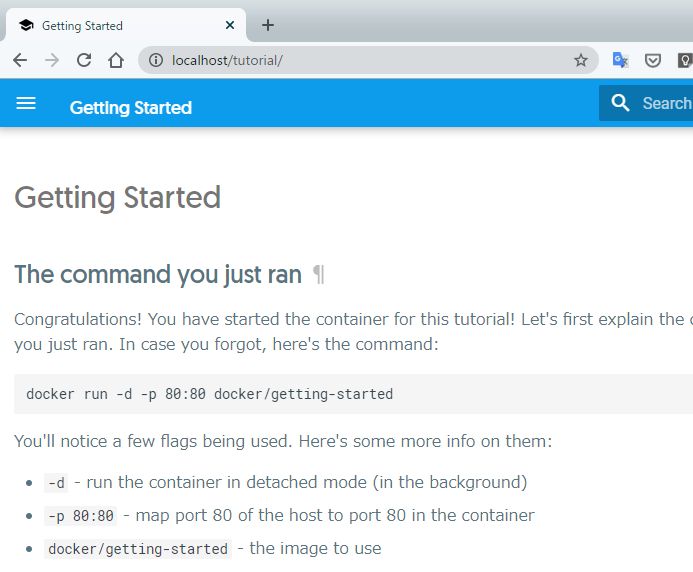Select the Getting Started browser tab
This screenshot has width=693, height=572.
click(x=126, y=25)
